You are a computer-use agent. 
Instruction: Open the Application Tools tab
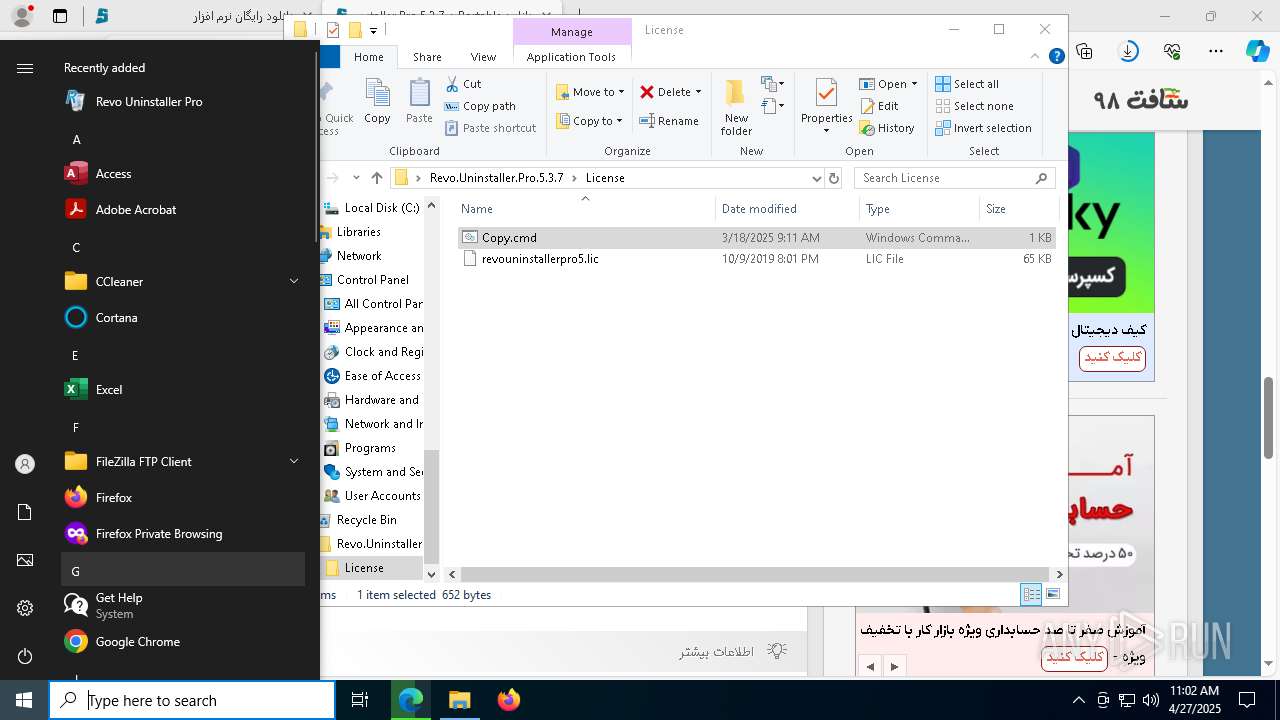[x=571, y=57]
